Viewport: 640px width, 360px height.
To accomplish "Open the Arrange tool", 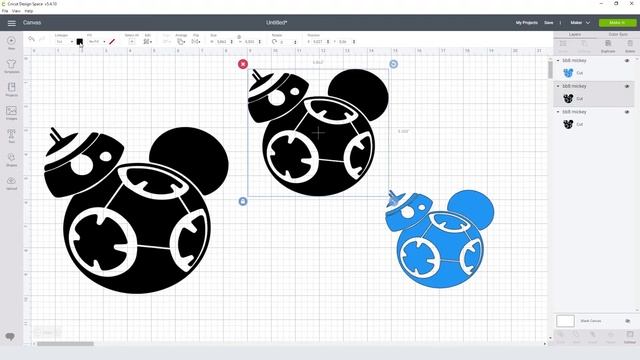I will (x=181, y=42).
